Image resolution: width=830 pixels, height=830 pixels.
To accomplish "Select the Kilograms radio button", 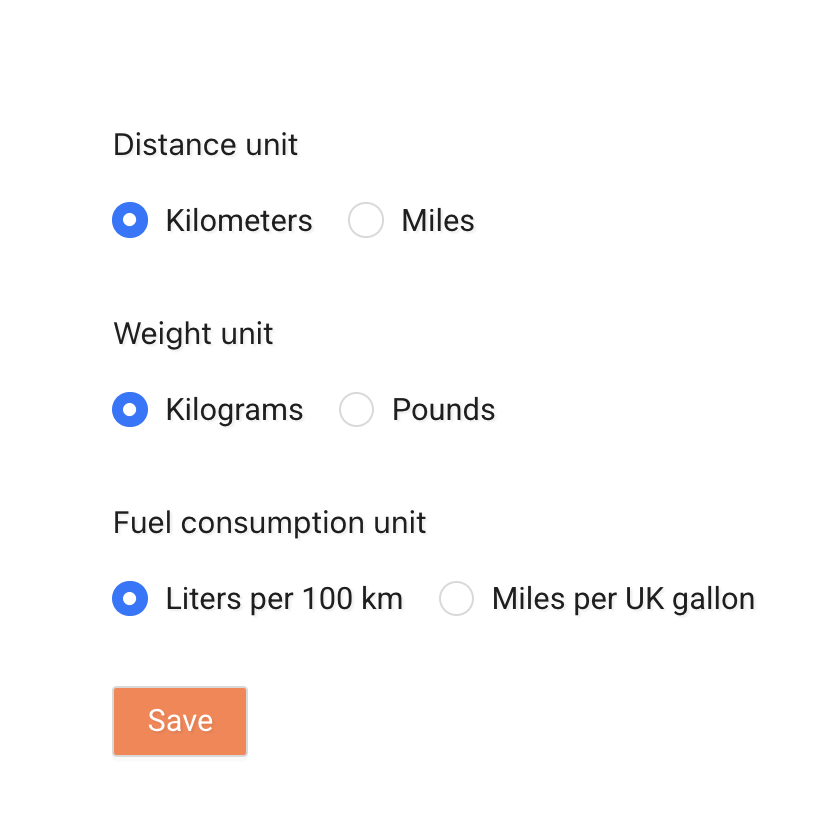I will coord(130,409).
